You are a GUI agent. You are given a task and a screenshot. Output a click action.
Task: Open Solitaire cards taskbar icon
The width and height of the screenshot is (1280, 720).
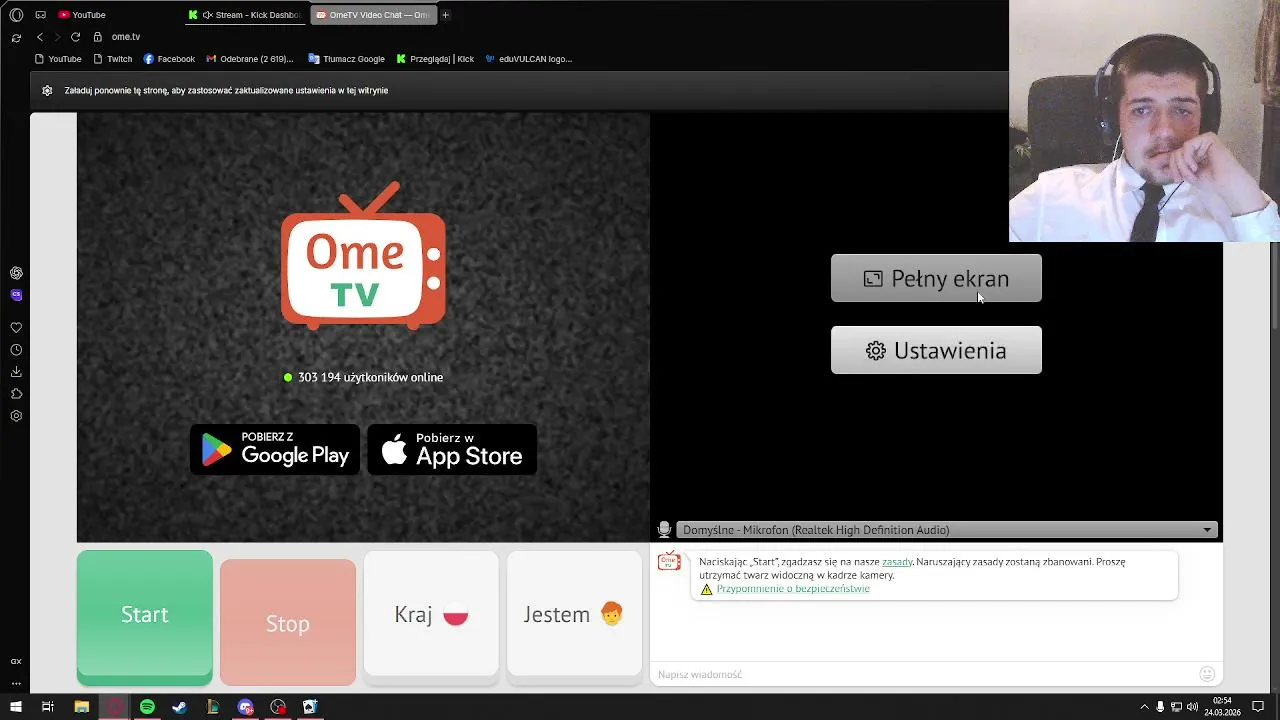[310, 707]
